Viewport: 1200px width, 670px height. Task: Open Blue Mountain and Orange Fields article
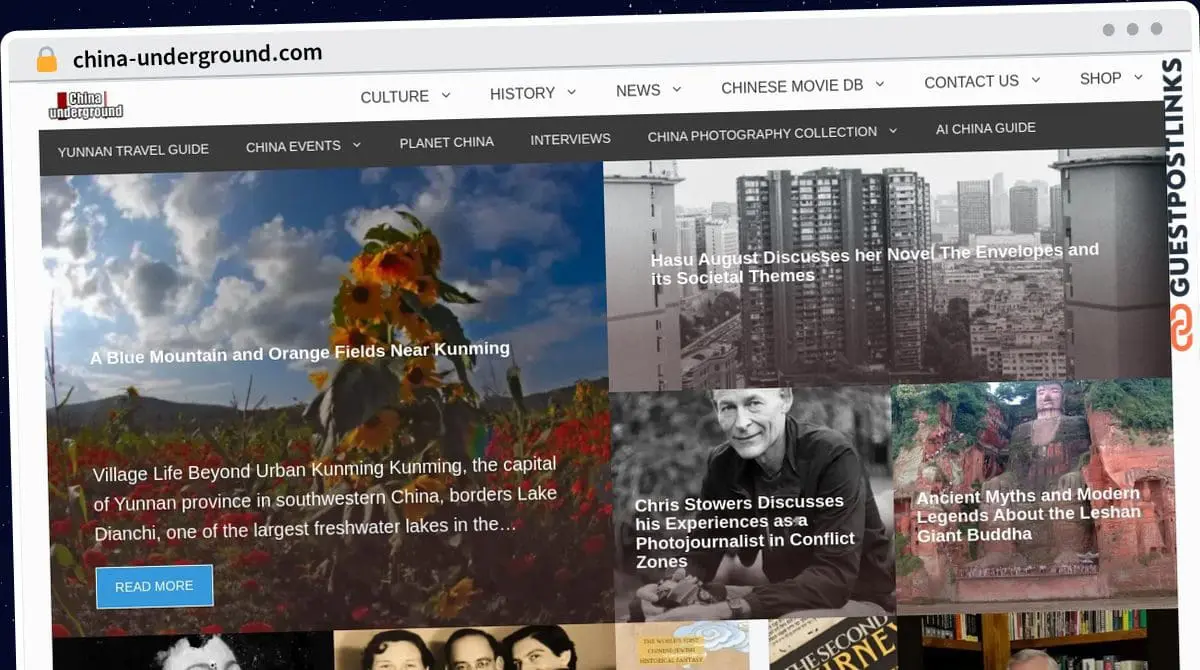coord(300,352)
